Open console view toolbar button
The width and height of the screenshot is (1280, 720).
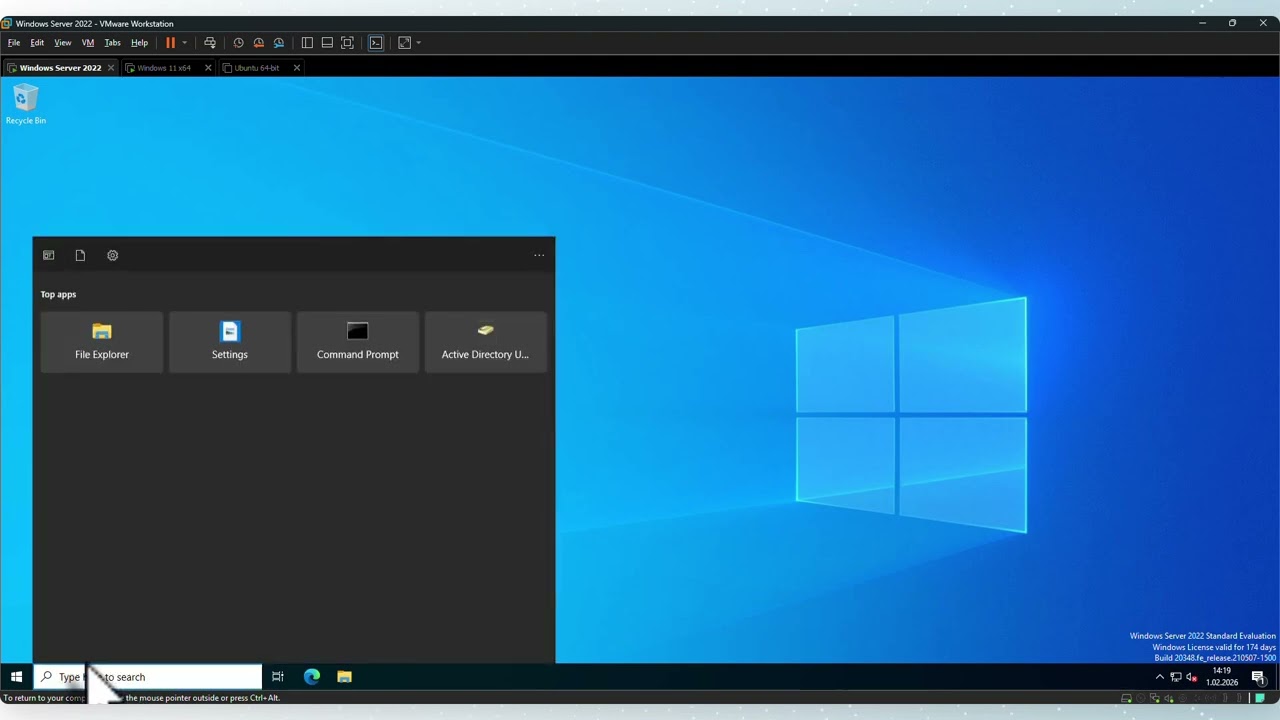(x=376, y=43)
